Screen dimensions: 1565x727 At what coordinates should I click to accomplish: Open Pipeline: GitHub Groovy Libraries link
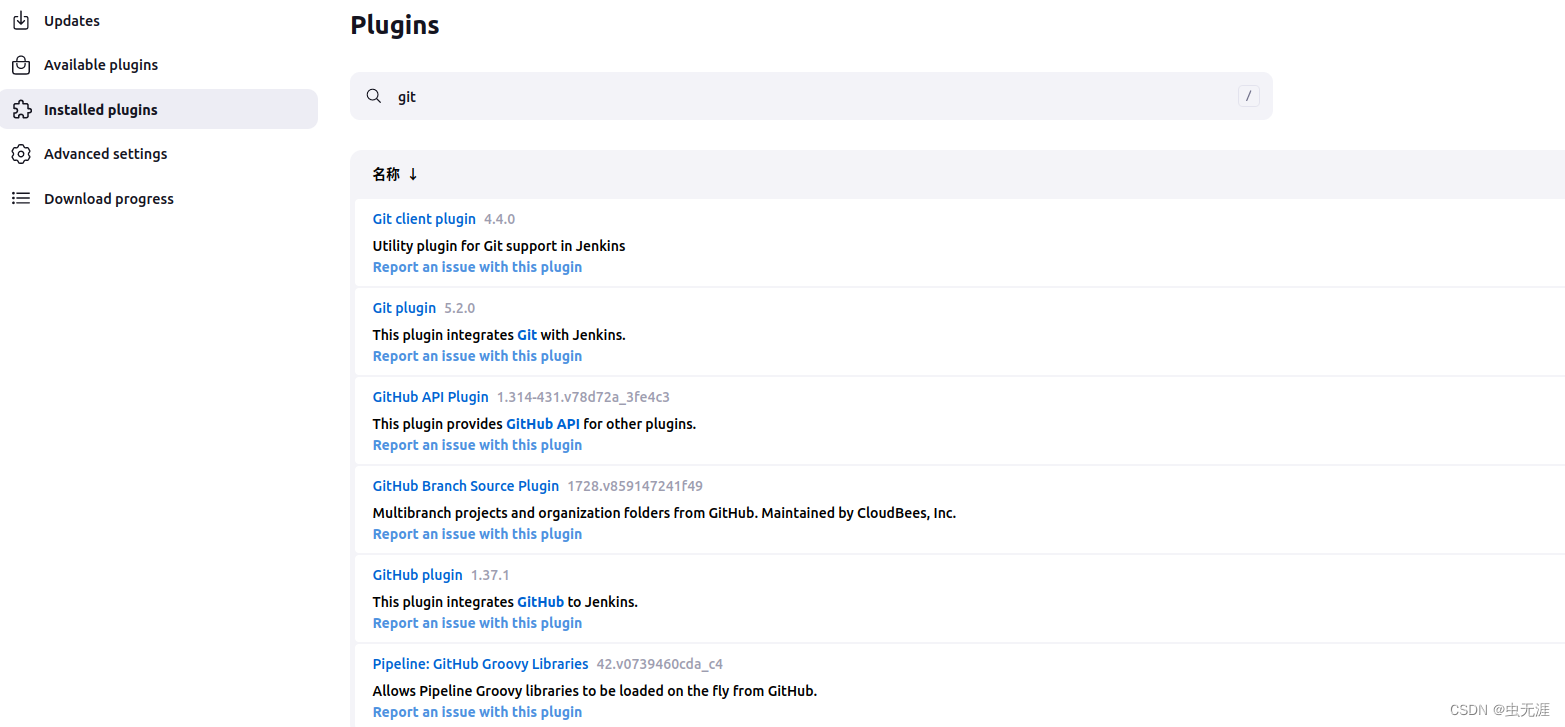pyautogui.click(x=480, y=664)
